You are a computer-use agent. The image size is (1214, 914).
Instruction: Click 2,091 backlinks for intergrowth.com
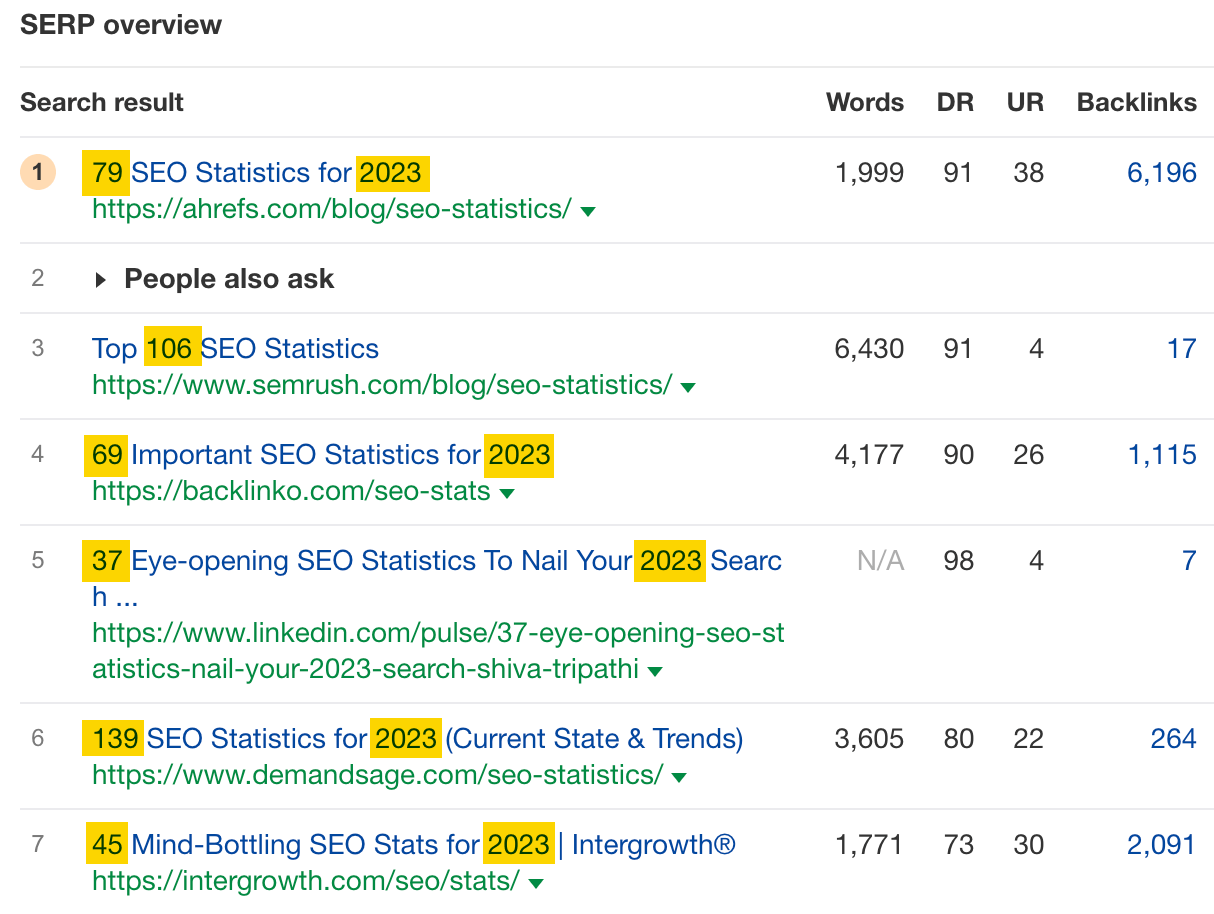[1160, 845]
